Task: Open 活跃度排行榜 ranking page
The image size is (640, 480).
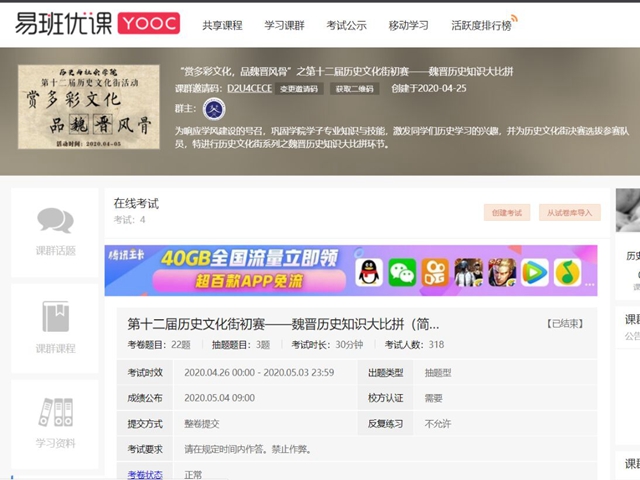Action: pyautogui.click(x=481, y=25)
